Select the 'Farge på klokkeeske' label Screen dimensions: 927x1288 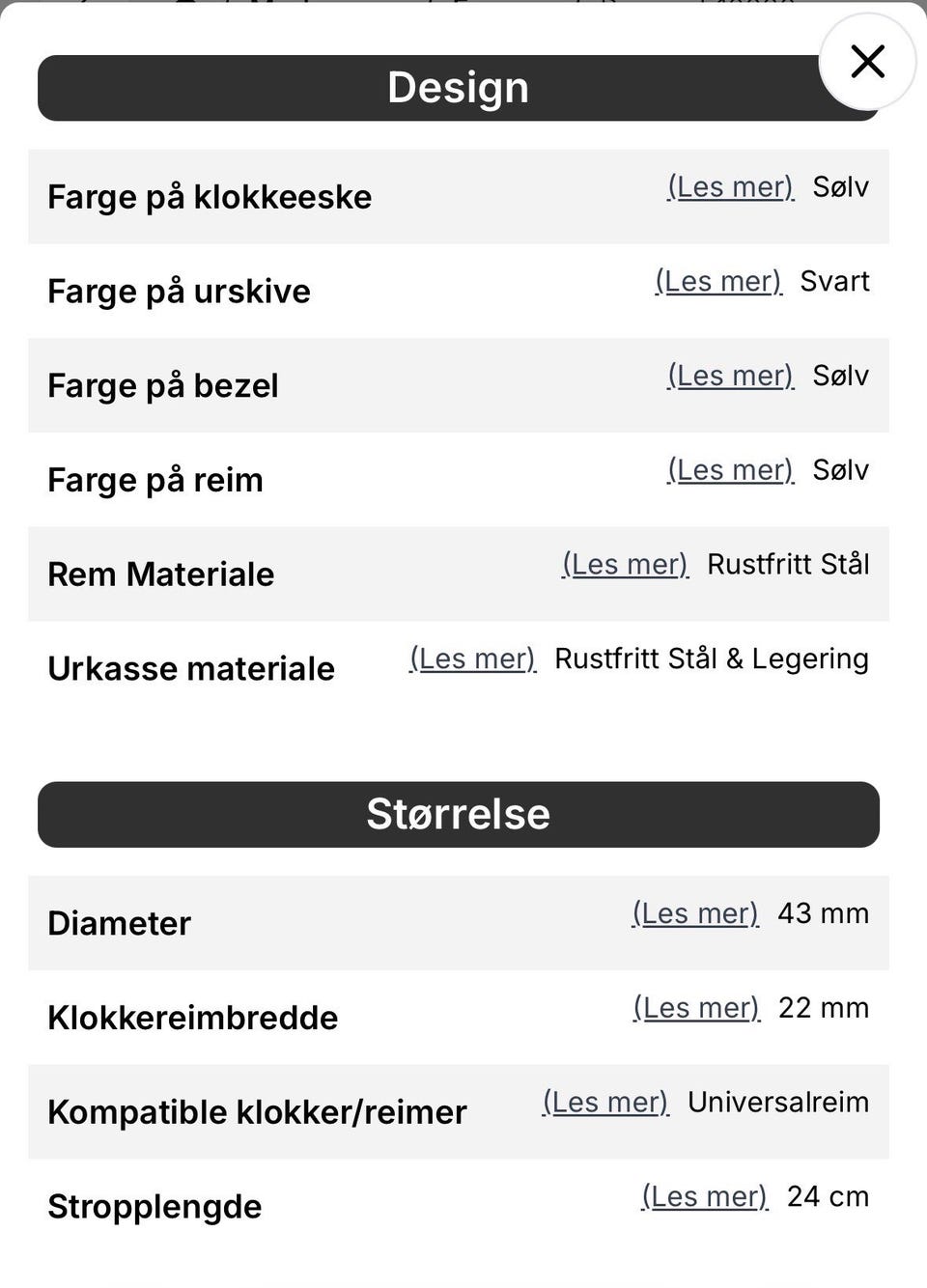(x=210, y=197)
